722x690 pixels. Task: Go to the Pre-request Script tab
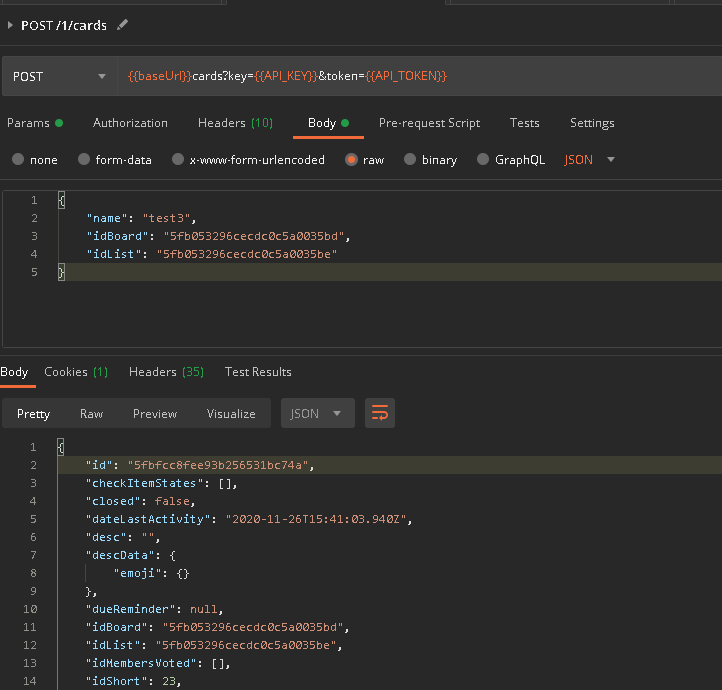coord(429,123)
